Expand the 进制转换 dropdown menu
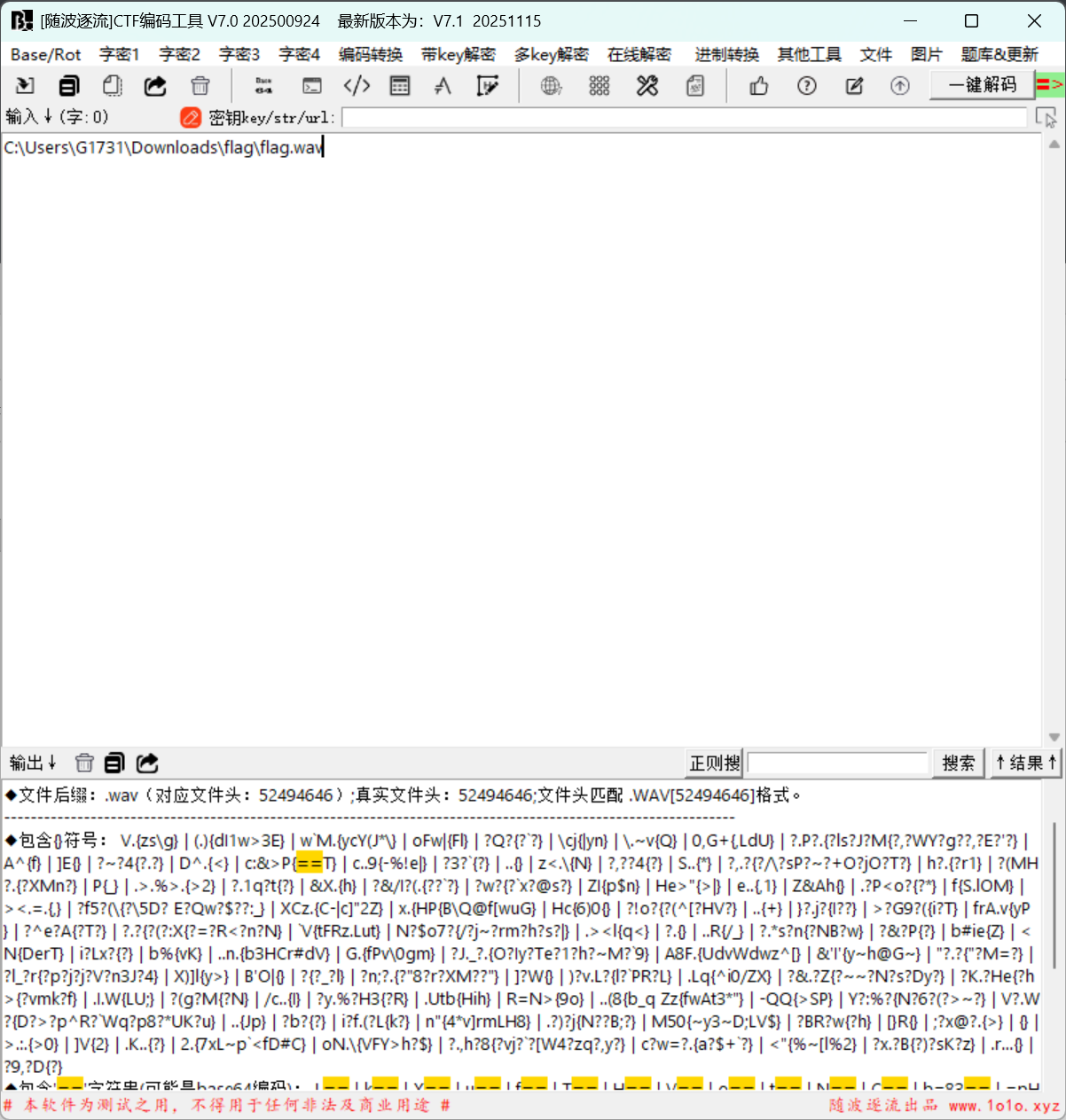Screen dimensions: 1066x1120 point(726,54)
